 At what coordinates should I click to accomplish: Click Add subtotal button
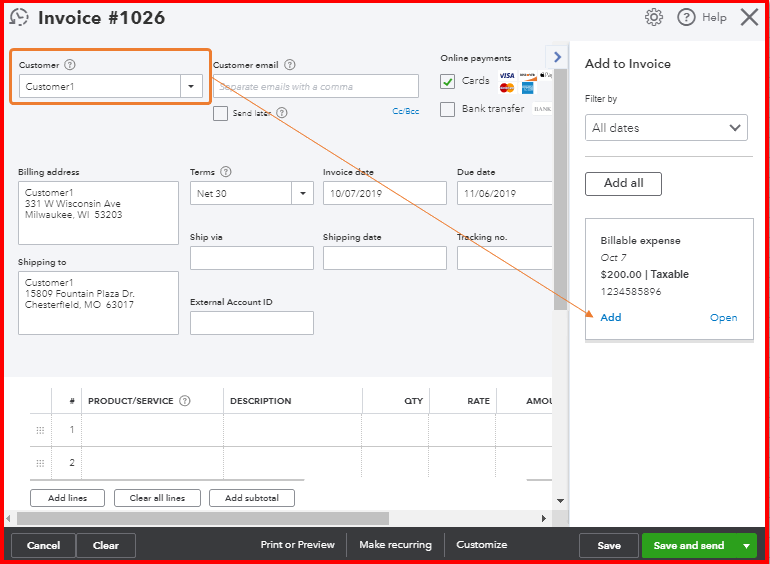252,498
